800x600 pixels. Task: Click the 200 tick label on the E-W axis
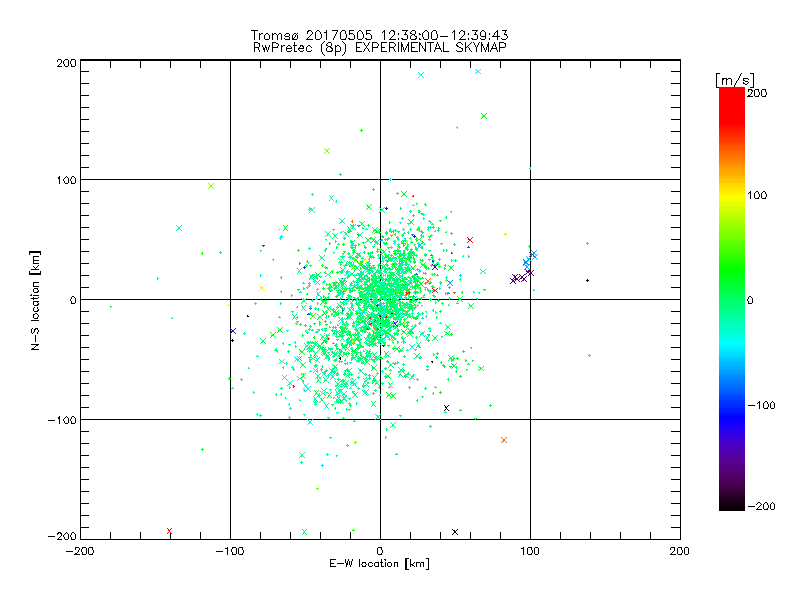(680, 551)
